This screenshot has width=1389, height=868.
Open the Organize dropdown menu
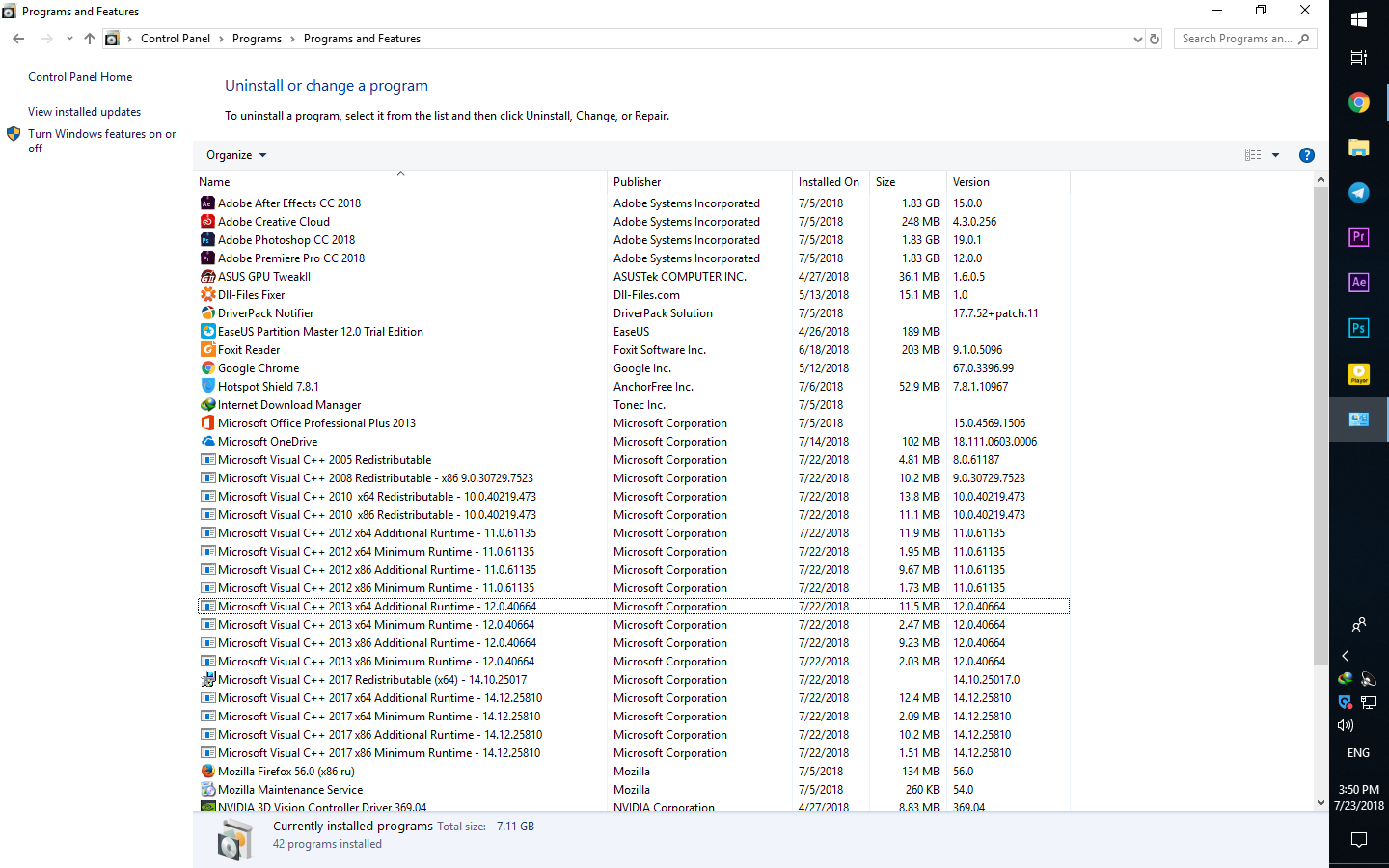click(x=236, y=155)
